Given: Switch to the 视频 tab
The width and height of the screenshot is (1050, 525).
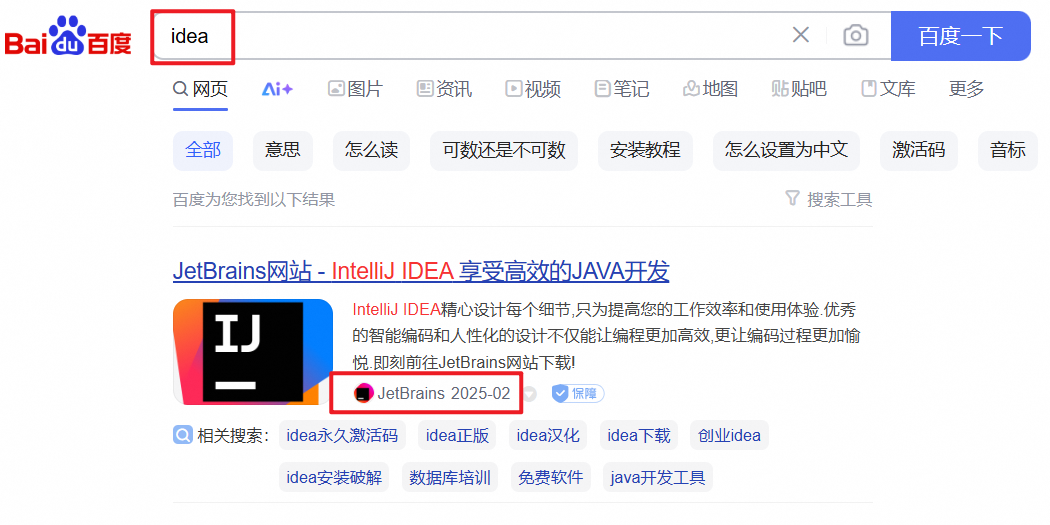Looking at the screenshot, I should pos(533,88).
